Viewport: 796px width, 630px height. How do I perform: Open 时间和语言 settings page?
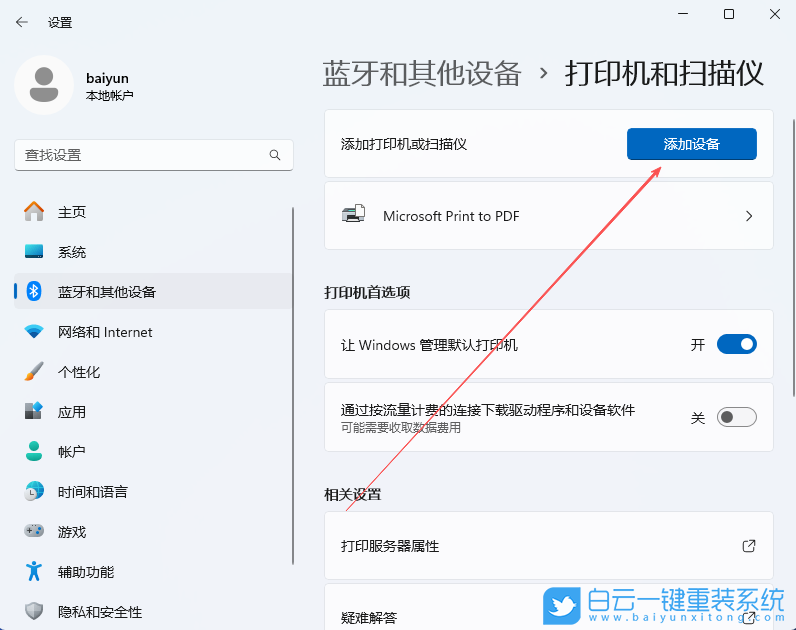152,491
